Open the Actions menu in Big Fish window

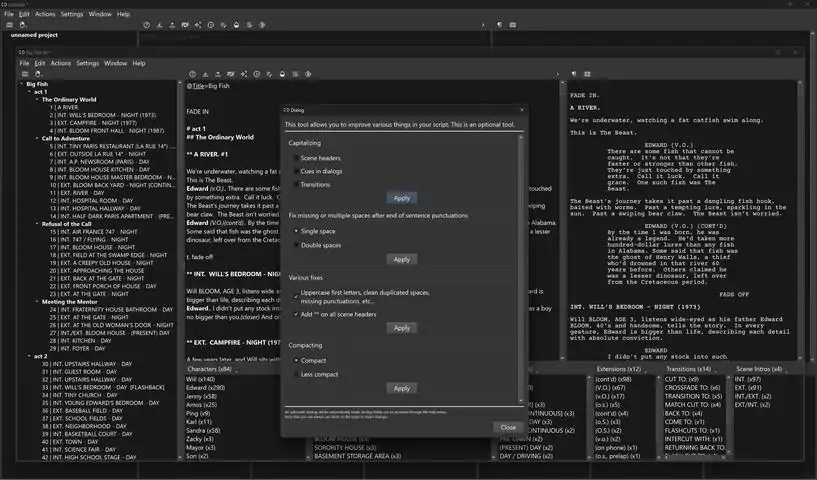point(60,63)
